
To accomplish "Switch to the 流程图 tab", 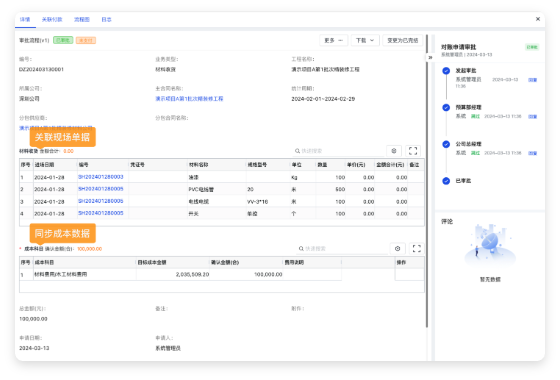I will click(82, 20).
